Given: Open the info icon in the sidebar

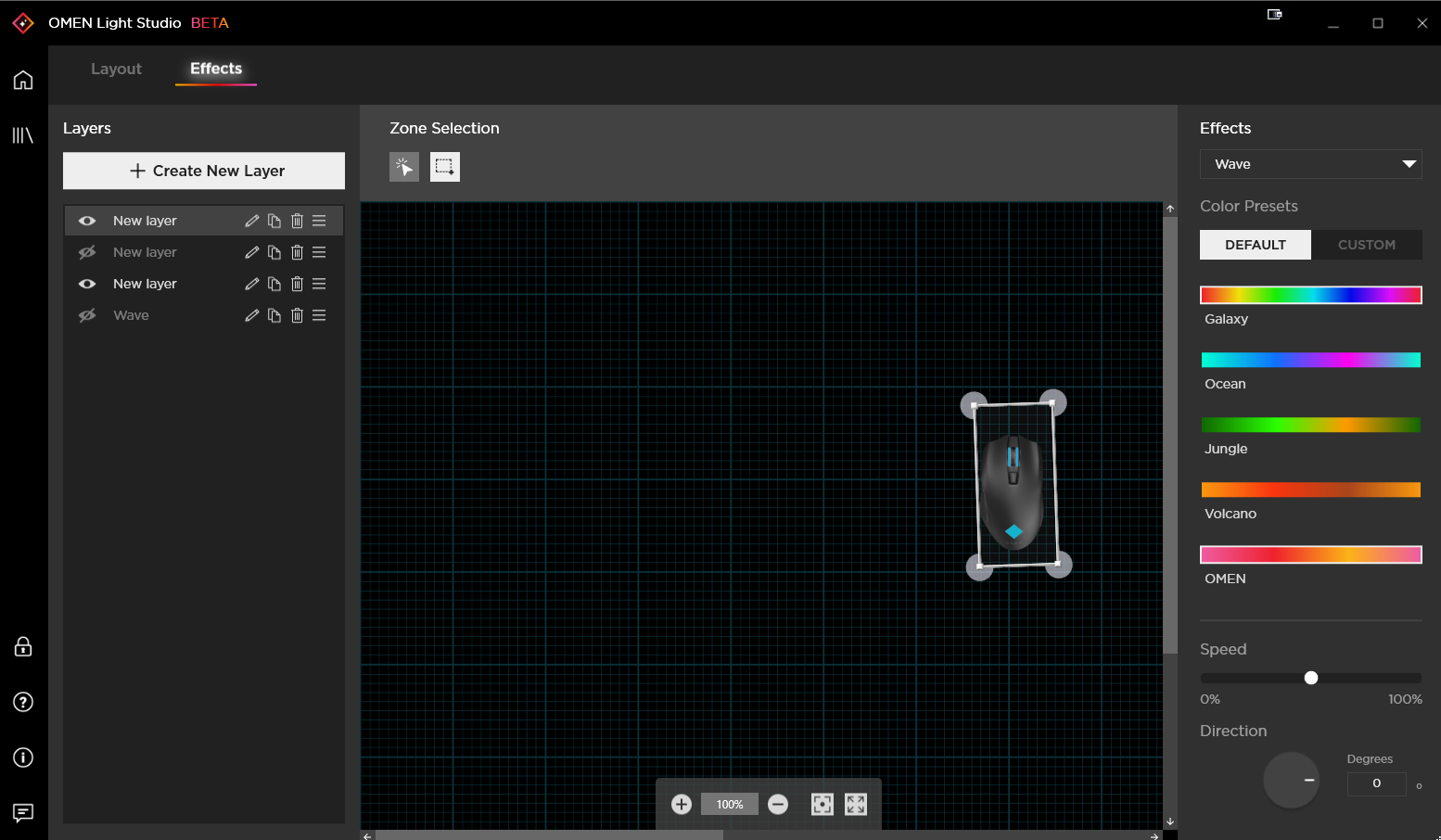Looking at the screenshot, I should [23, 757].
